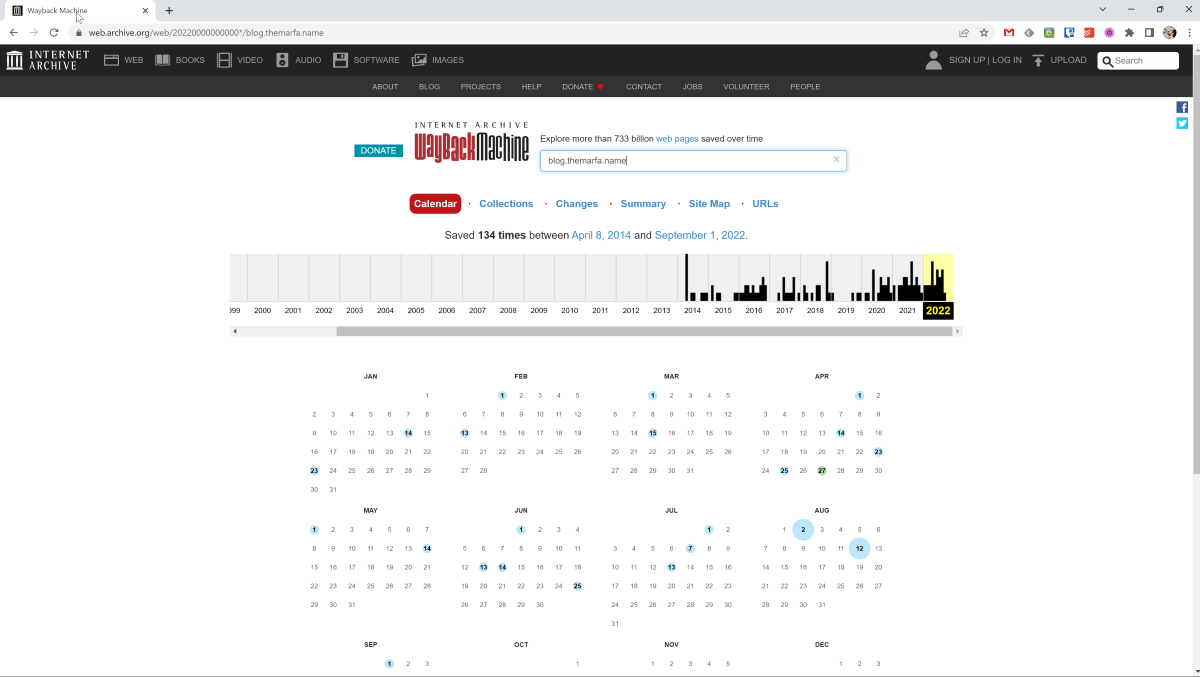Click the top-right Search box

tap(1138, 61)
